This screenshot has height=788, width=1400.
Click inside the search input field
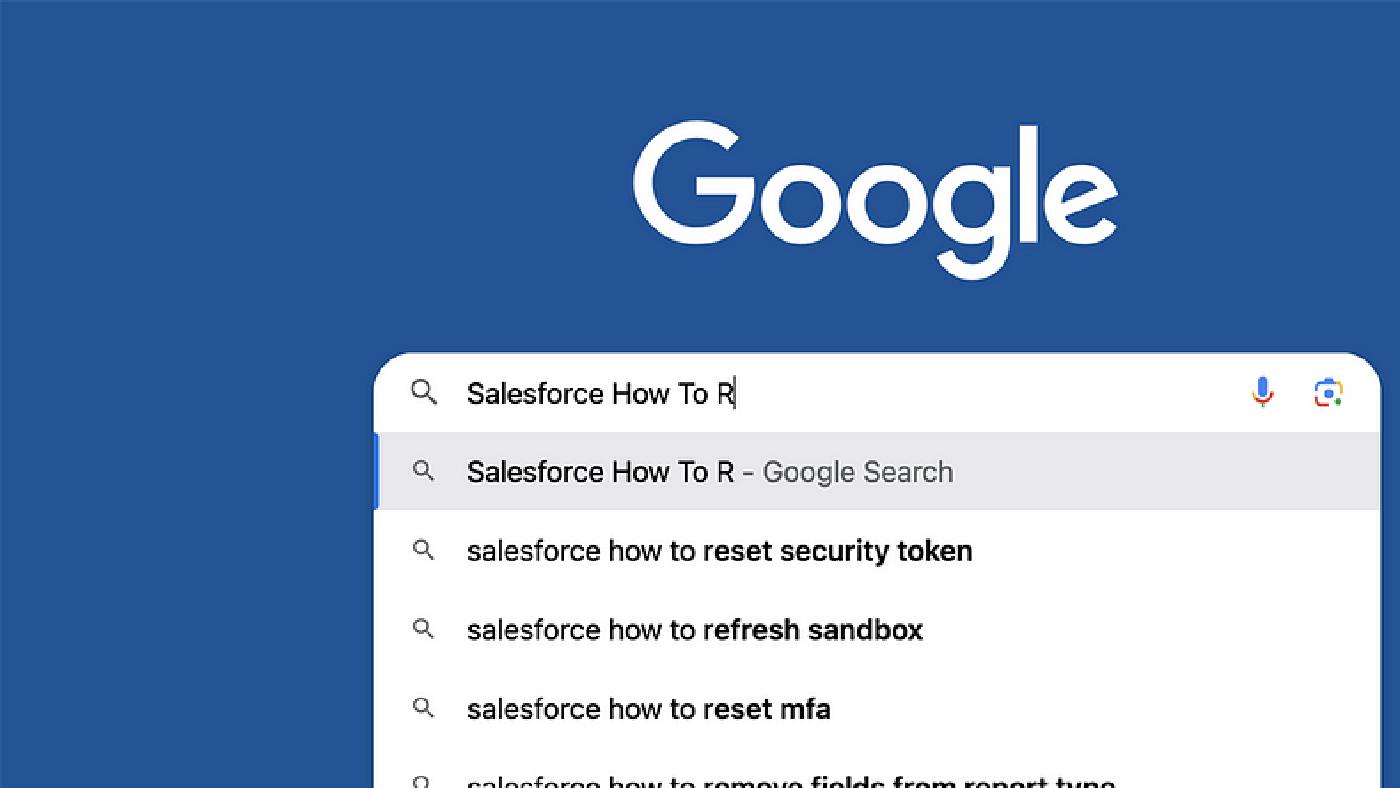point(900,393)
